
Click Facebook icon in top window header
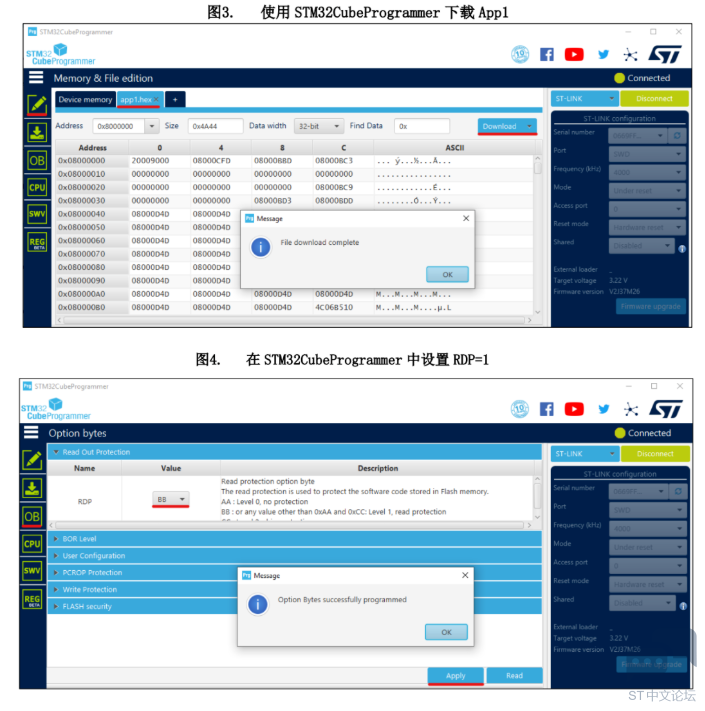[x=547, y=54]
